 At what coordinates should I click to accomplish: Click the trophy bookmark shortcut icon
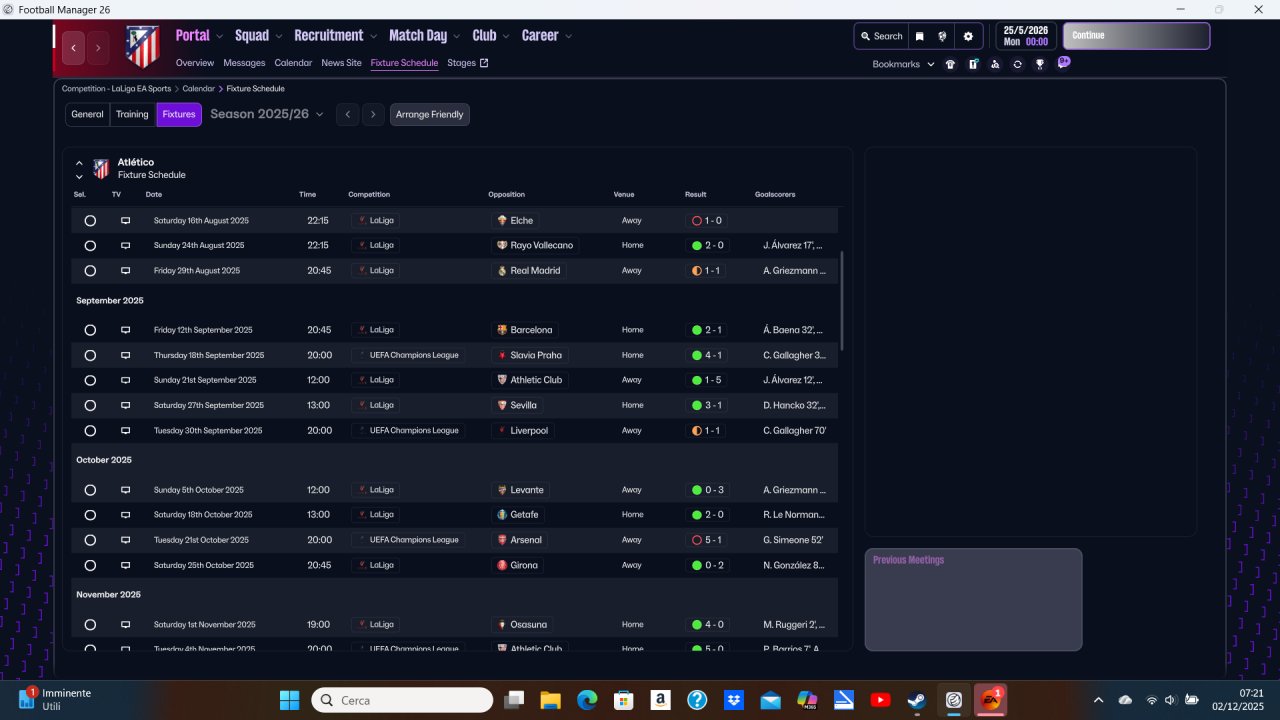click(x=1040, y=64)
